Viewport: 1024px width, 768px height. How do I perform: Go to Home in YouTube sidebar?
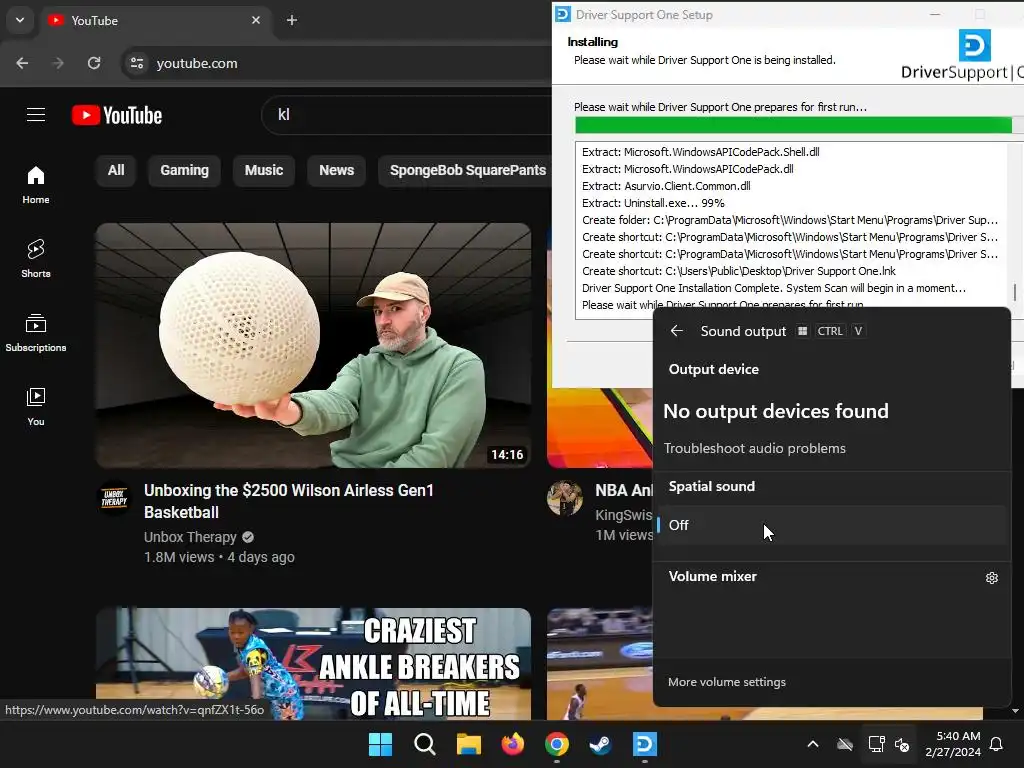36,185
